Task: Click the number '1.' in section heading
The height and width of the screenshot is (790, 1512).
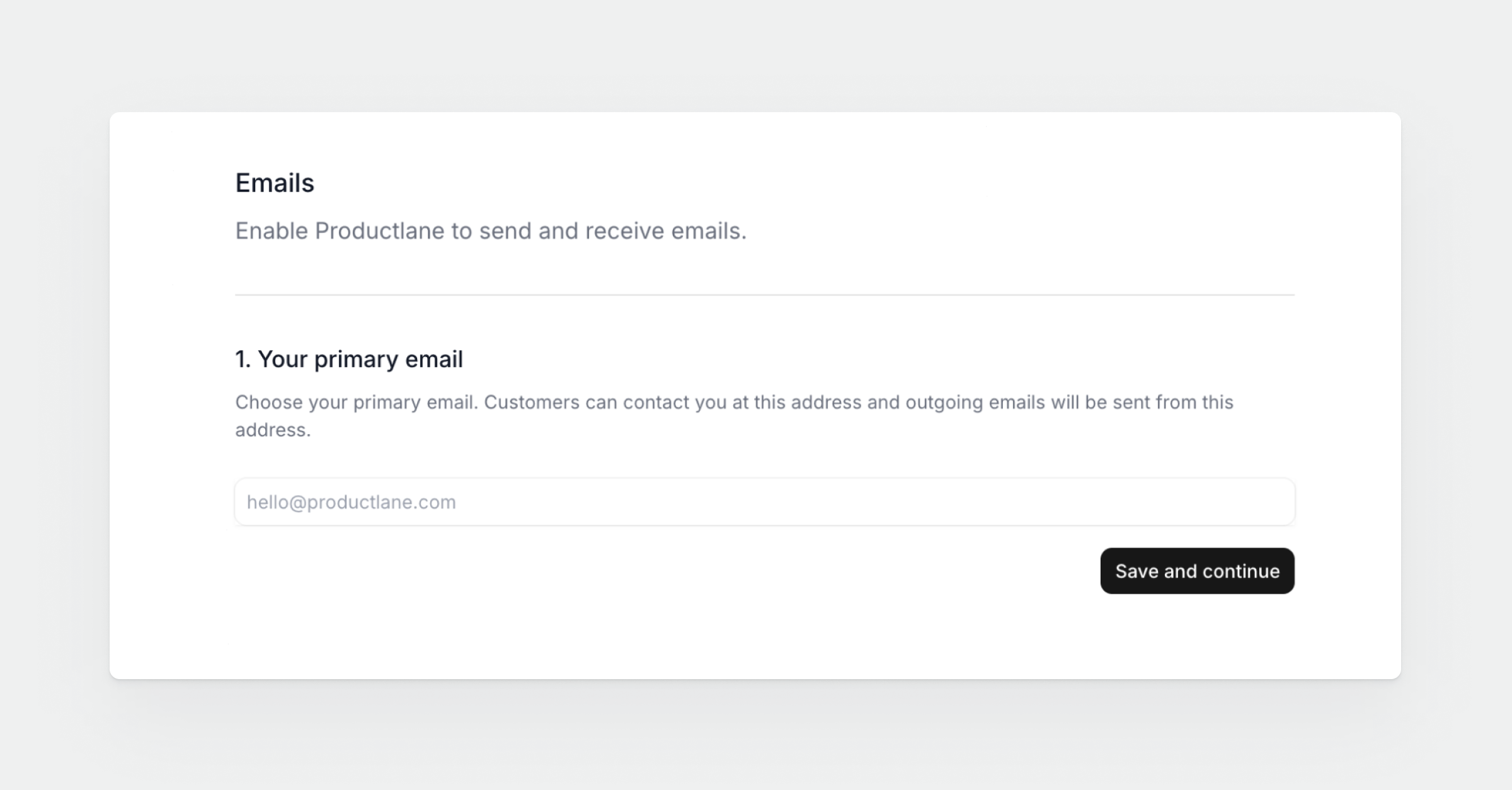Action: click(243, 360)
